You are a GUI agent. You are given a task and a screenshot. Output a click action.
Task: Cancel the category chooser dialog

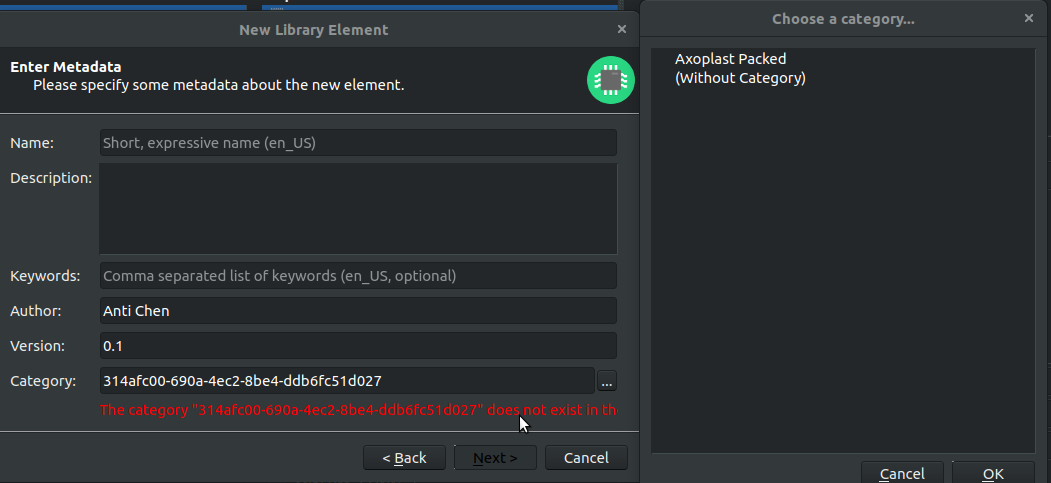[x=902, y=473]
